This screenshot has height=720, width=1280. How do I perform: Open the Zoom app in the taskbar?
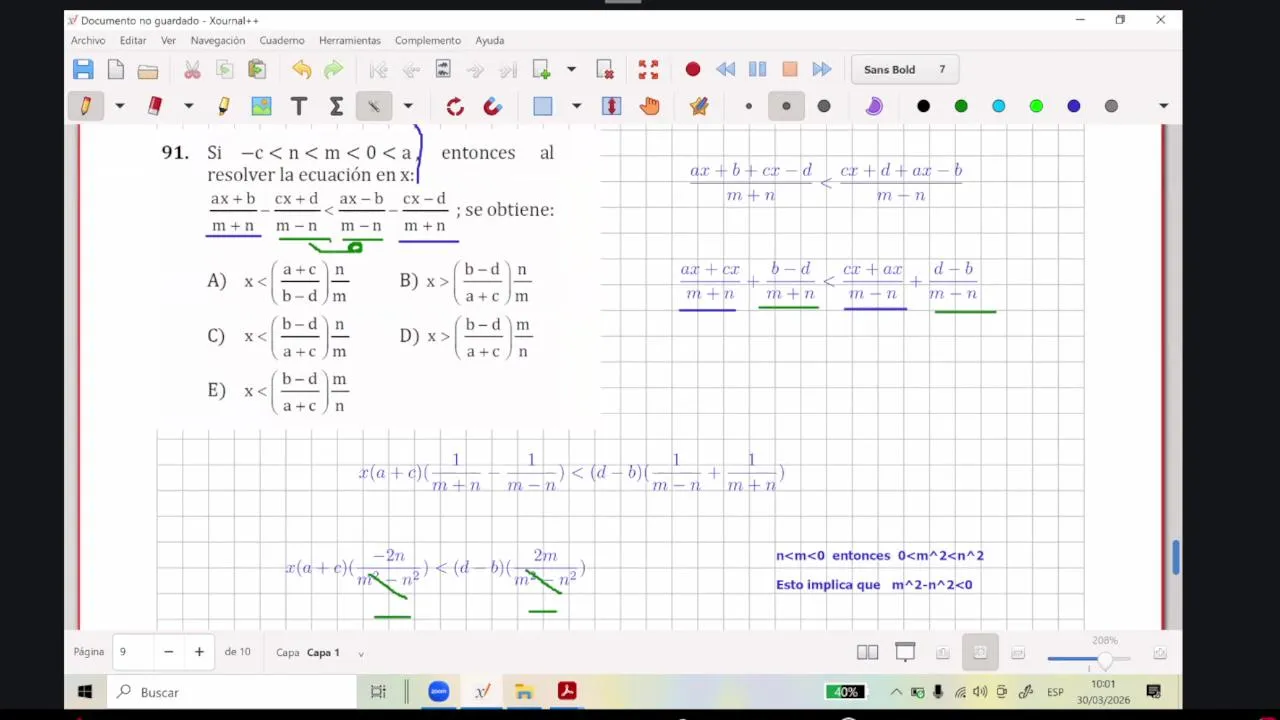438,691
